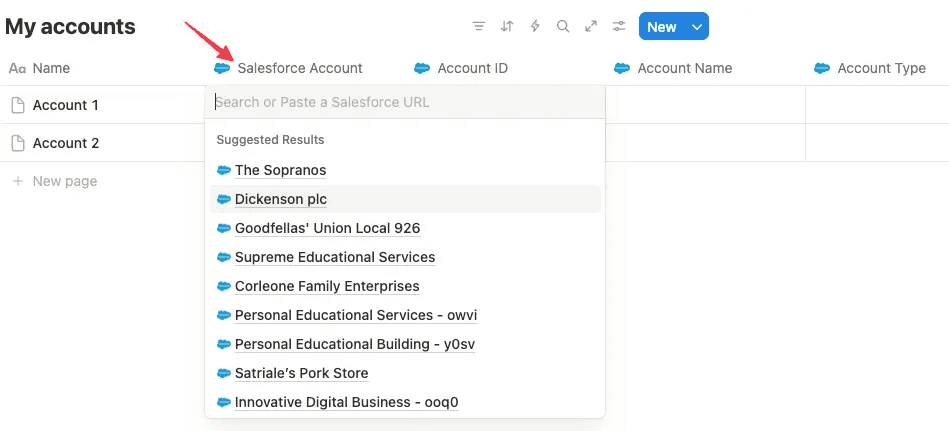Click the New button

point(662,27)
